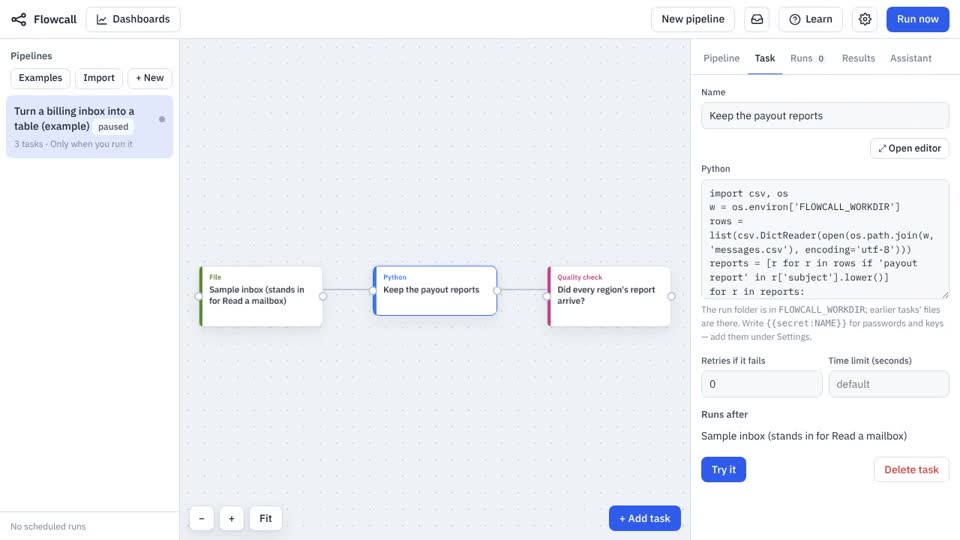Click the paused status badge
The height and width of the screenshot is (540, 960).
click(x=113, y=127)
